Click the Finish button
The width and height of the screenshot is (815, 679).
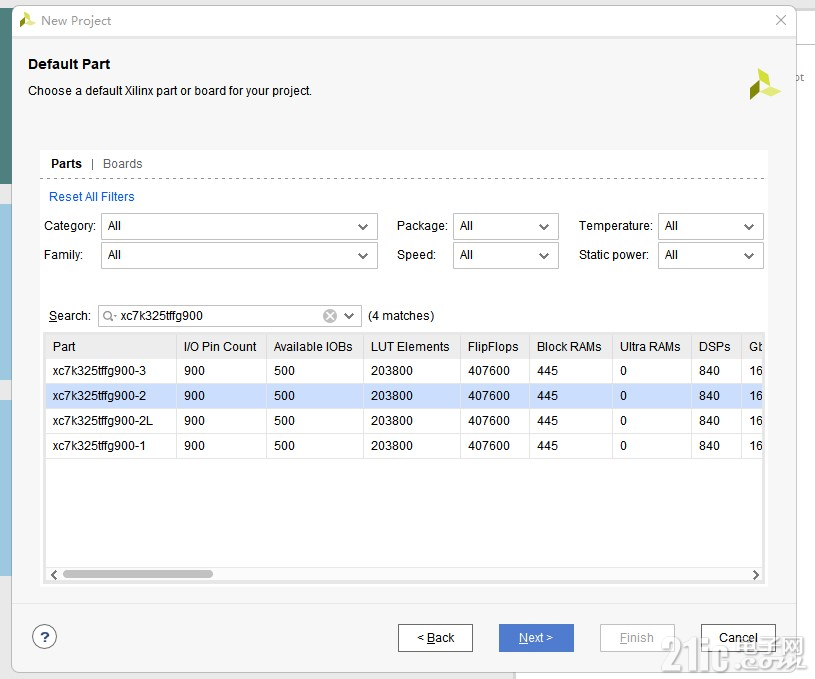pyautogui.click(x=637, y=638)
